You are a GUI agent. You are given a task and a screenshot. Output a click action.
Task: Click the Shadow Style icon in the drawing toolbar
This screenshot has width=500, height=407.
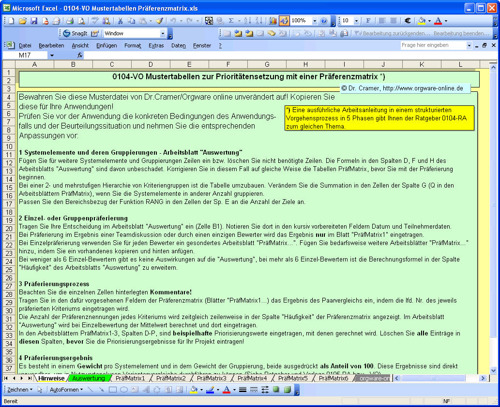[276, 389]
